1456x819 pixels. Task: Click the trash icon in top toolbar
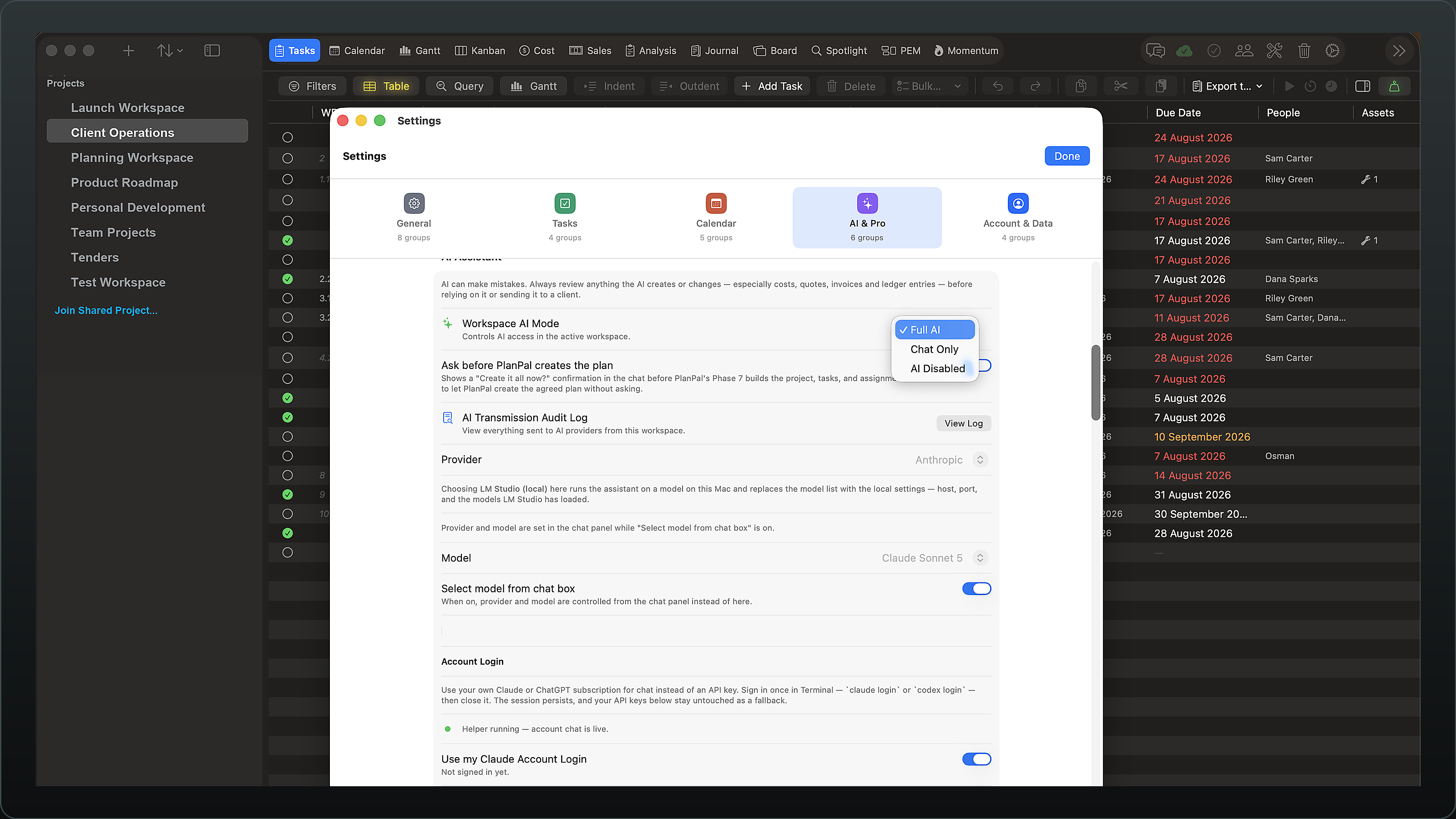(x=1304, y=51)
